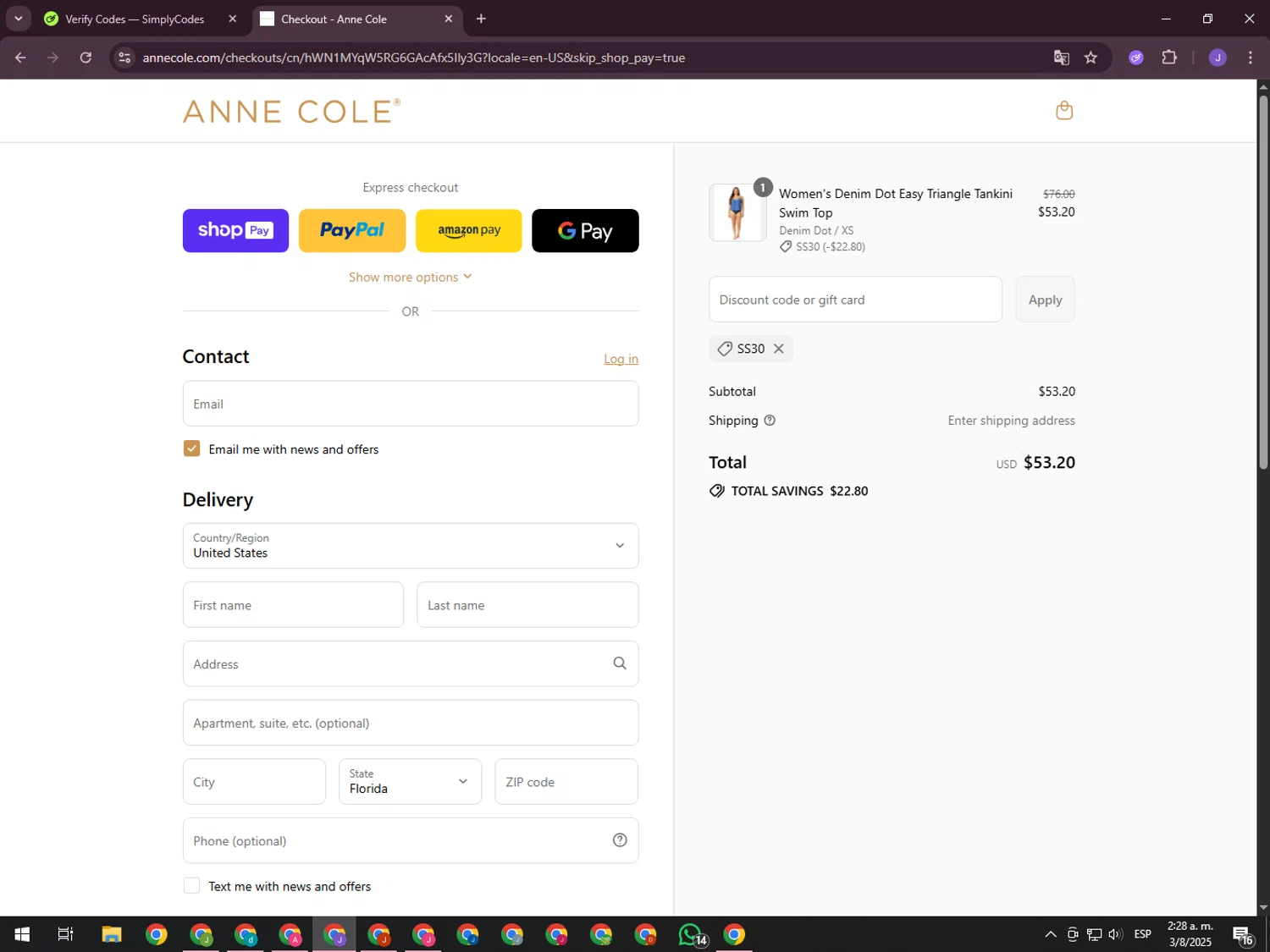Click the Shipping info question icon
The width and height of the screenshot is (1270, 952).
(x=770, y=421)
